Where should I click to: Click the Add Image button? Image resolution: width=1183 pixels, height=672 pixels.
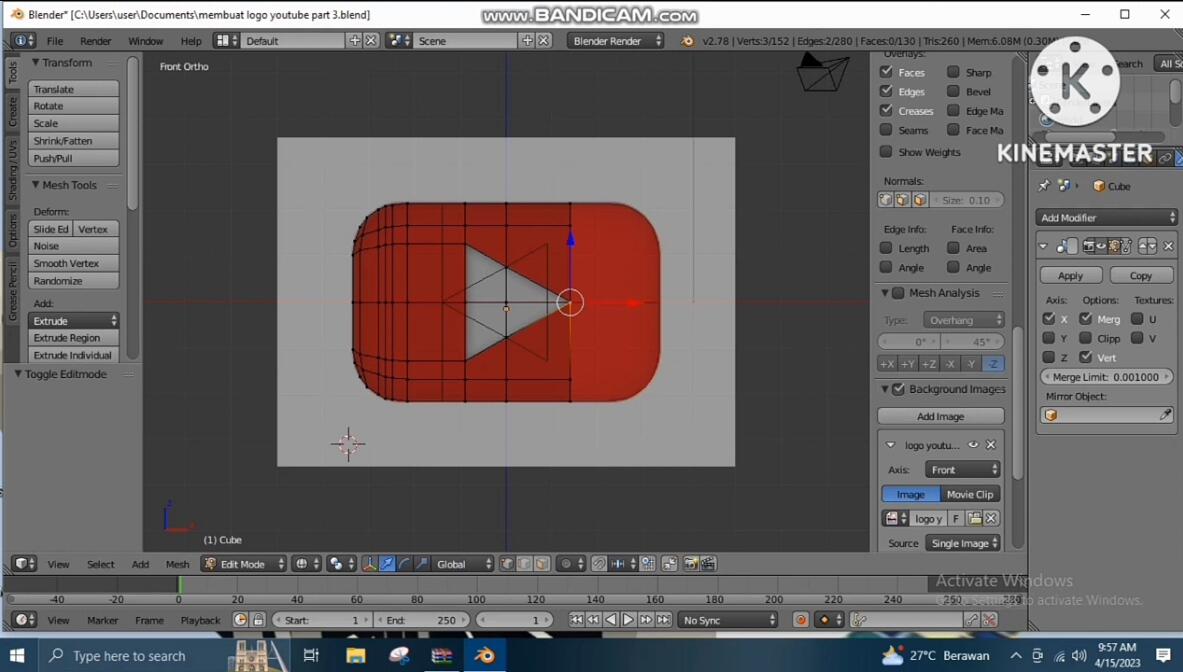point(940,416)
